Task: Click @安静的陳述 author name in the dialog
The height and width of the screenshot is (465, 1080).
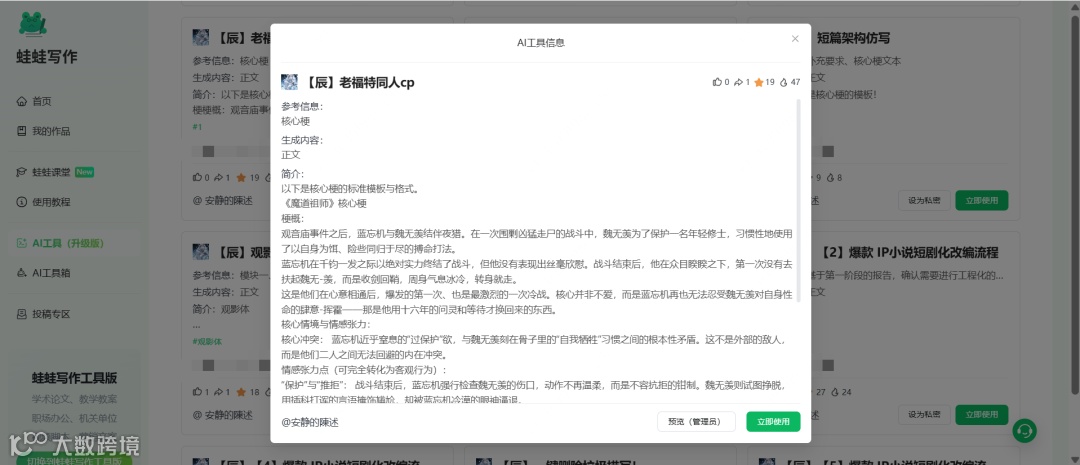Action: (x=310, y=422)
